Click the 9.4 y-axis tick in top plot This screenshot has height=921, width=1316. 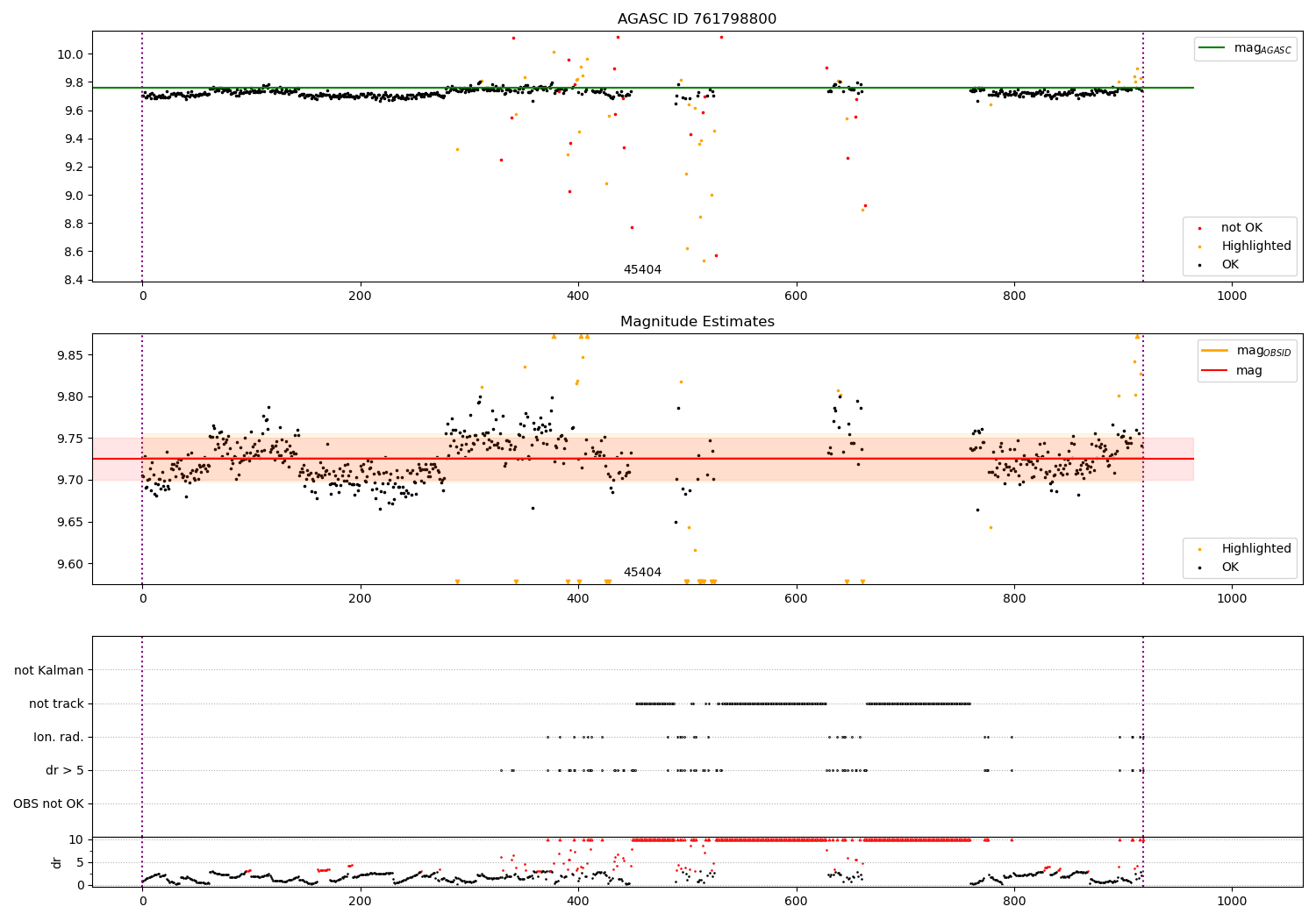74,139
